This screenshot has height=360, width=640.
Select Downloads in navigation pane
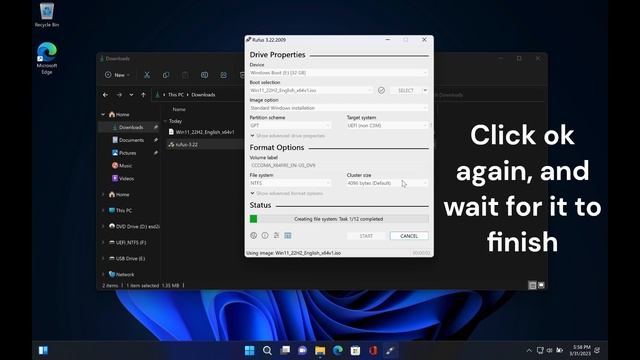coord(130,127)
